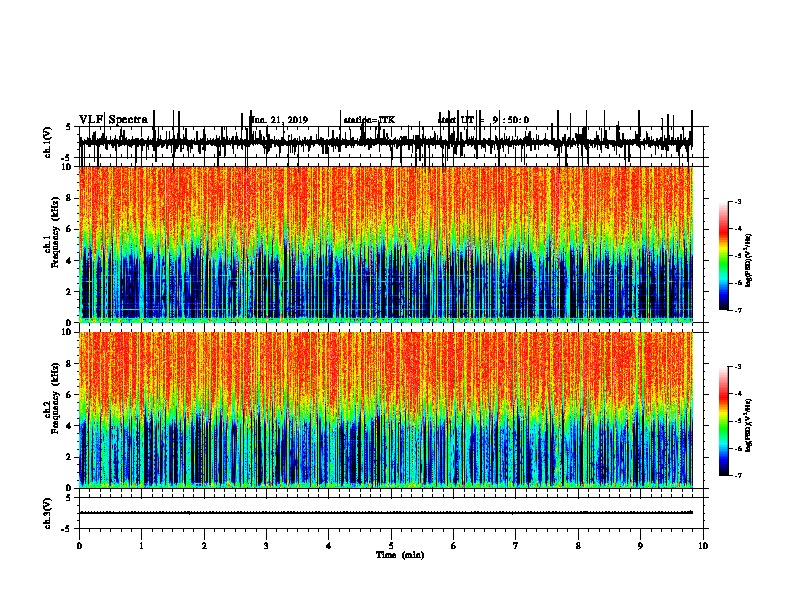
Task: Click the ch.2 colorbar "log(PSD)" unit label
Action: (x=748, y=426)
